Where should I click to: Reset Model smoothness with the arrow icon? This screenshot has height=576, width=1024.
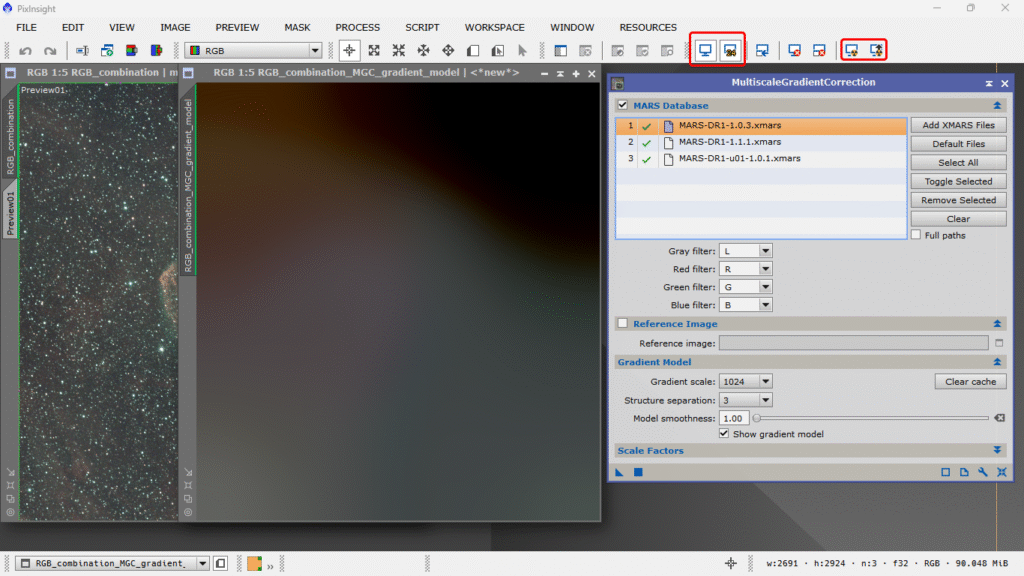pos(999,418)
